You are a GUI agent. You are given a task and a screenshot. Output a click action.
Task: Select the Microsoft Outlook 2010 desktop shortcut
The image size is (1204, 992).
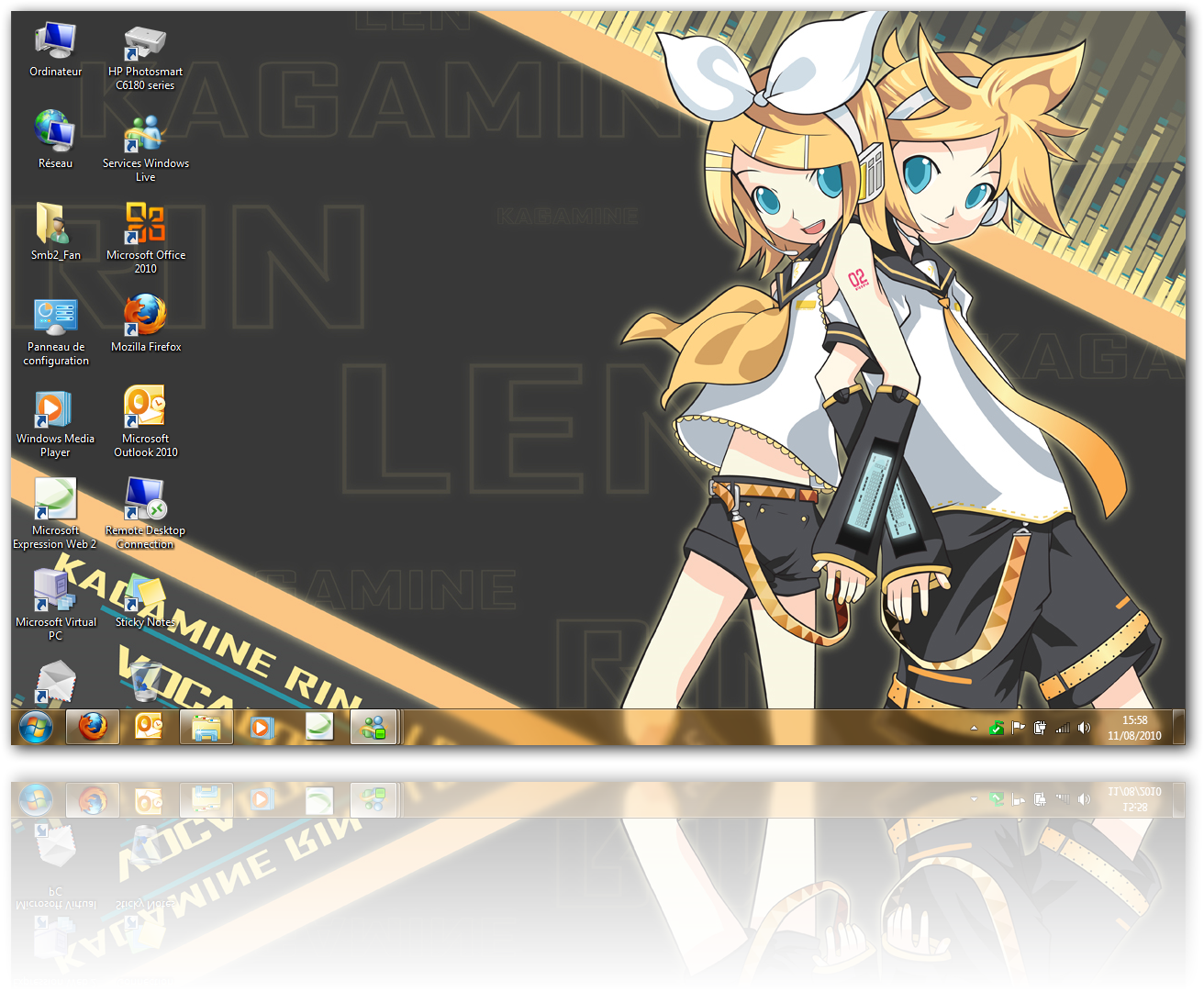tap(145, 422)
